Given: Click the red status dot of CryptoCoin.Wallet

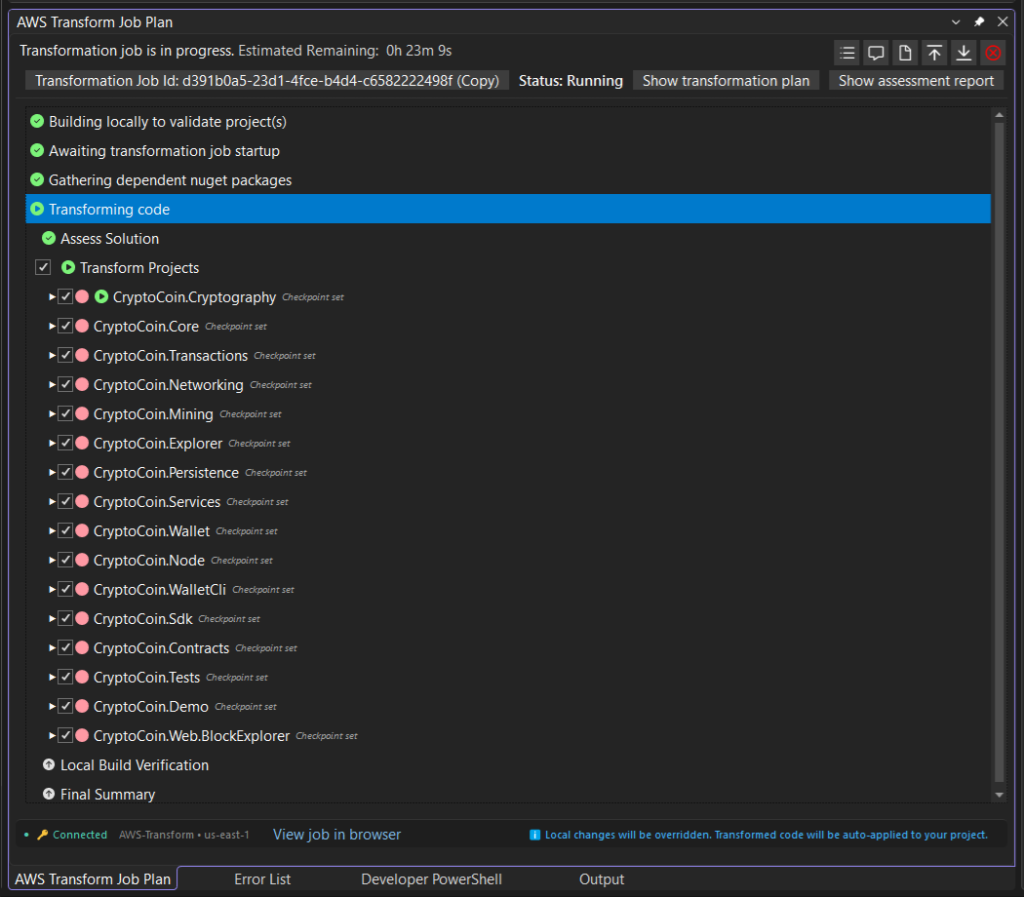Looking at the screenshot, I should coord(82,531).
